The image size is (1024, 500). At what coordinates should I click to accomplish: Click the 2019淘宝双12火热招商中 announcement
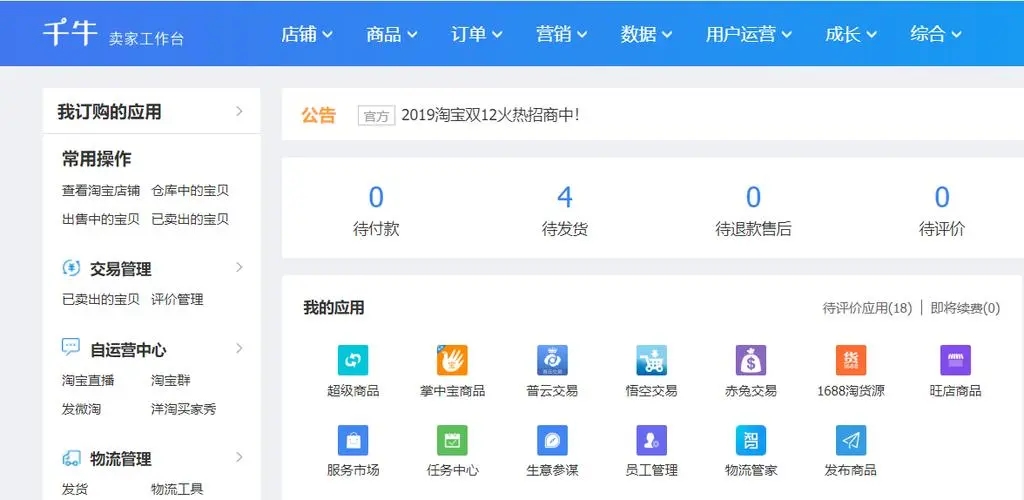click(490, 115)
